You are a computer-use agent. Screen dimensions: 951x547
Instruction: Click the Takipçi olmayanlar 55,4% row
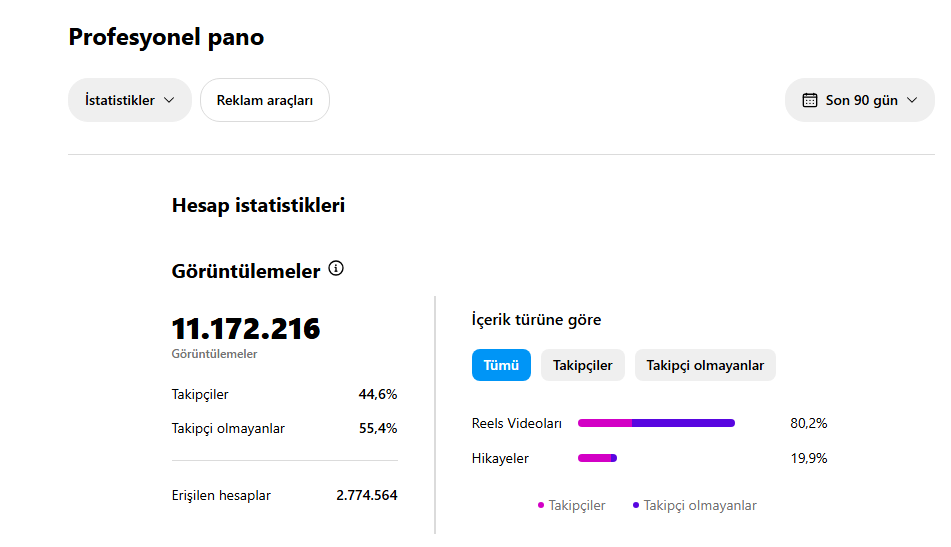pyautogui.click(x=284, y=428)
